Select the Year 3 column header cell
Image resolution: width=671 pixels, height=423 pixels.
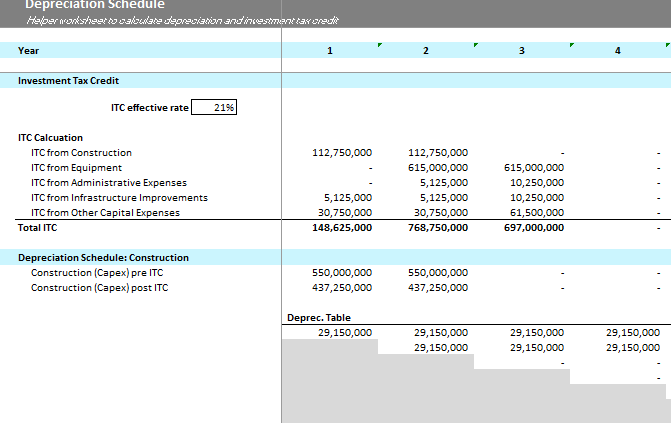(521, 51)
